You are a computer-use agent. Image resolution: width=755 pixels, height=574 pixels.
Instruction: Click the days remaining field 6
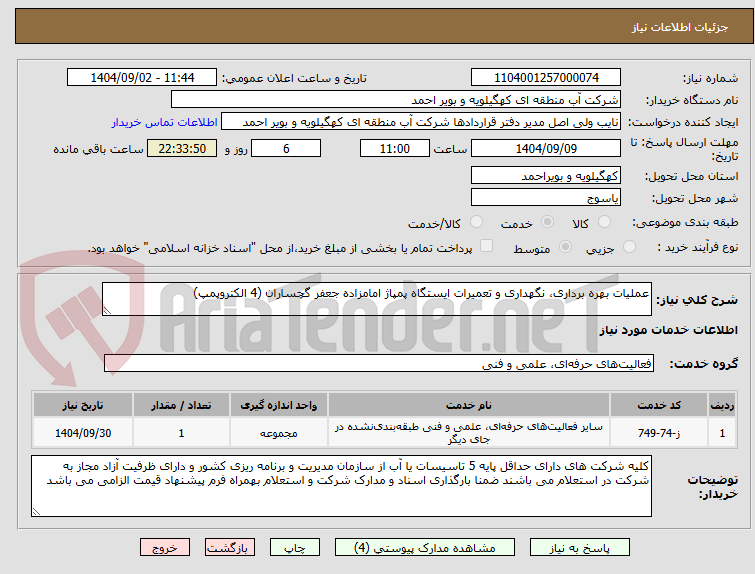click(286, 148)
